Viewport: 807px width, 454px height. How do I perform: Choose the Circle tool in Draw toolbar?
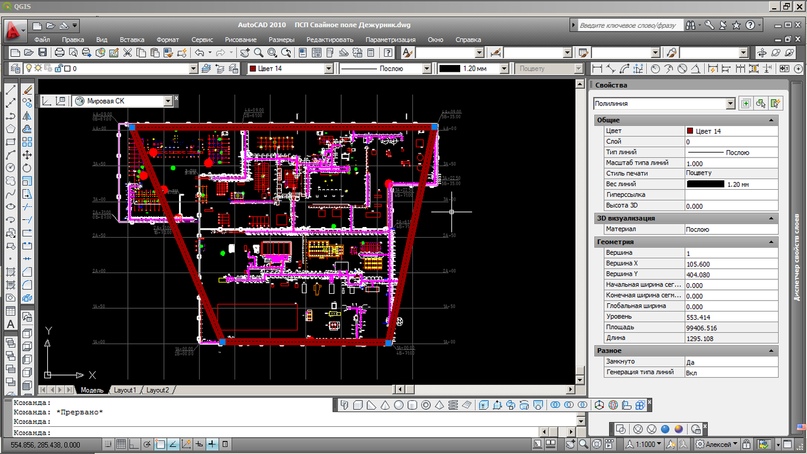coord(10,168)
